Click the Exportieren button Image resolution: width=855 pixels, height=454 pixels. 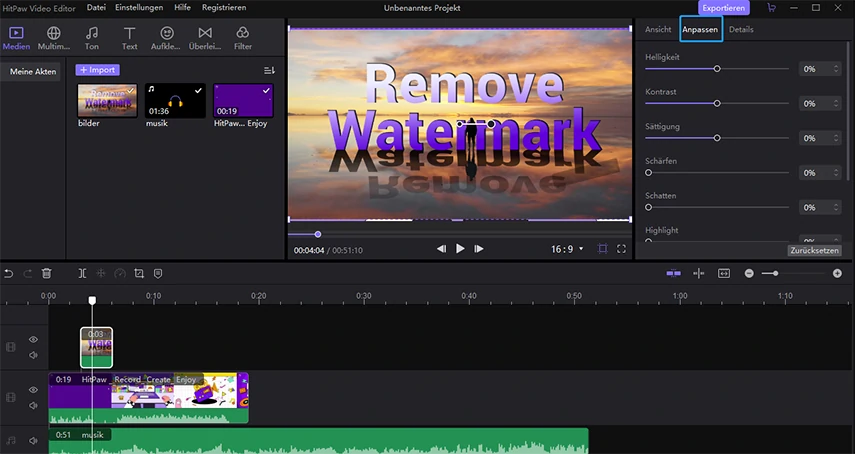click(x=724, y=8)
